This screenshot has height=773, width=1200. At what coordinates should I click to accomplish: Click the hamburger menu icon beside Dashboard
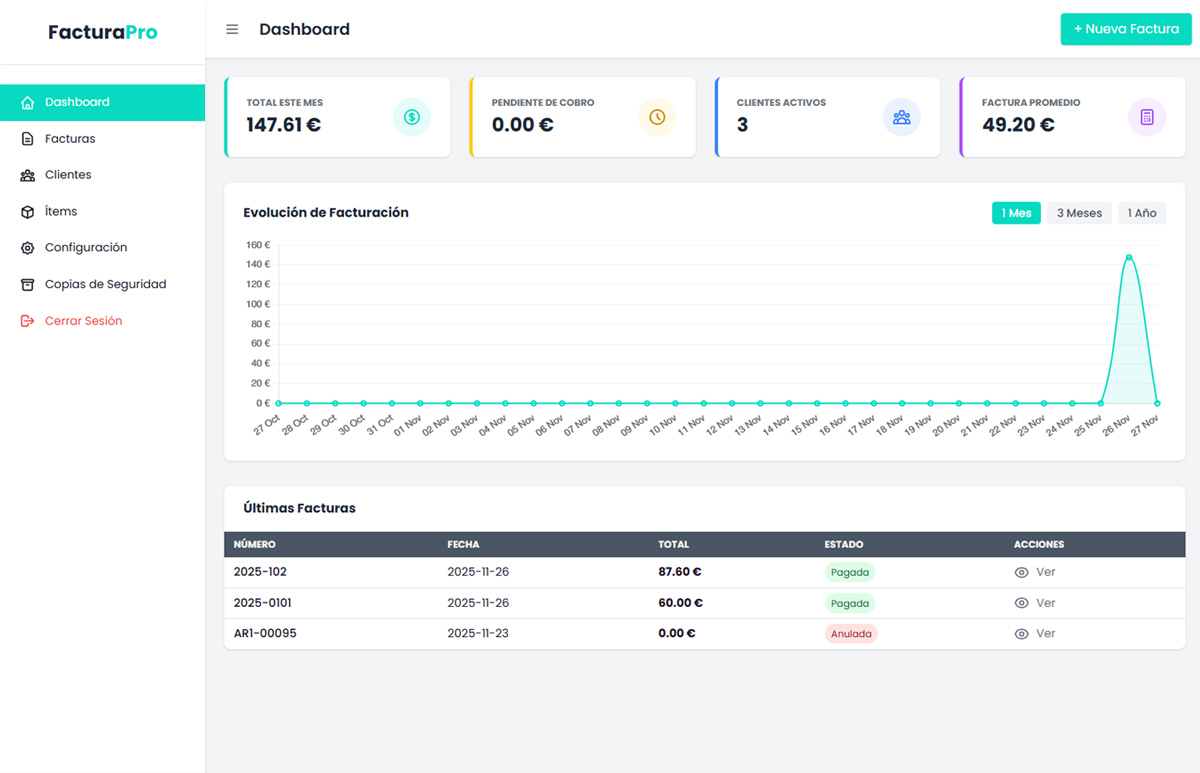(232, 30)
